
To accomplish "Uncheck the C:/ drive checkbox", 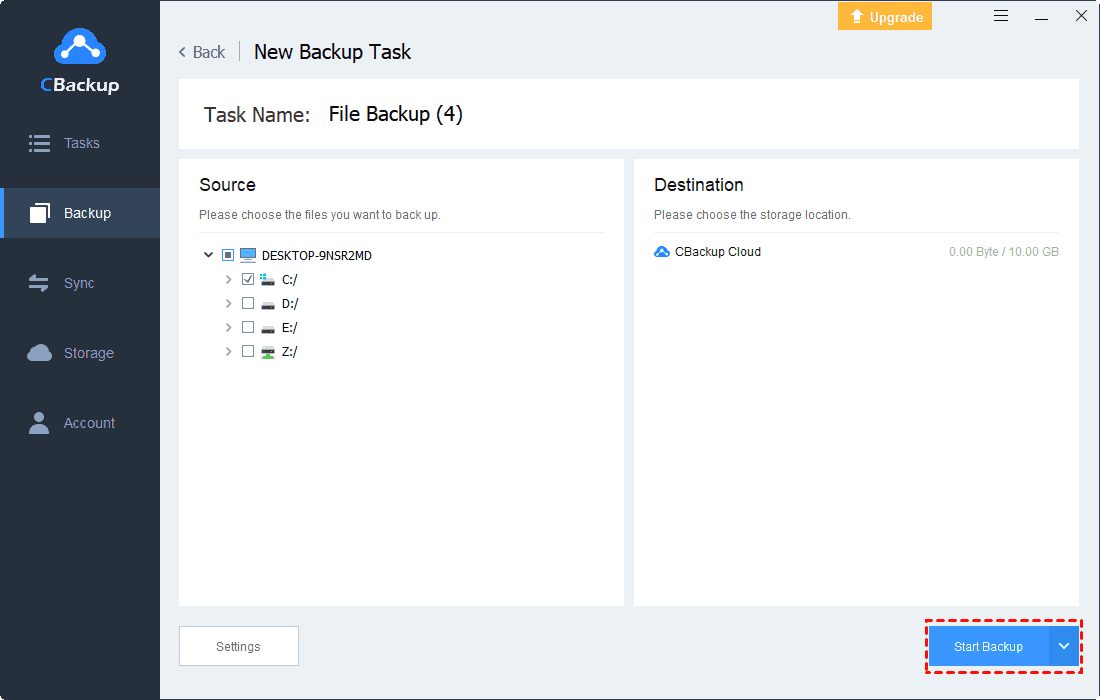I will (248, 279).
